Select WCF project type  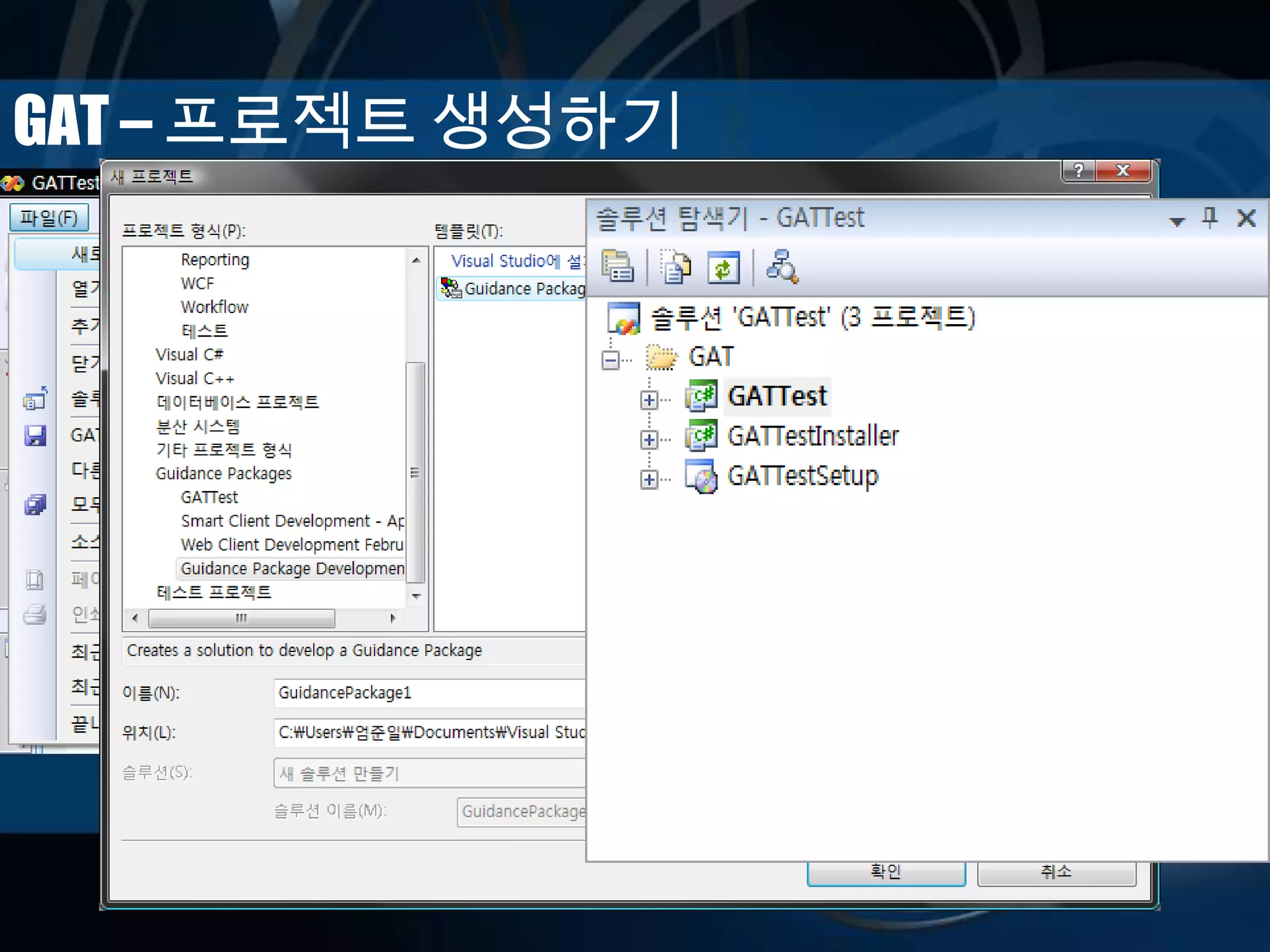pos(197,283)
